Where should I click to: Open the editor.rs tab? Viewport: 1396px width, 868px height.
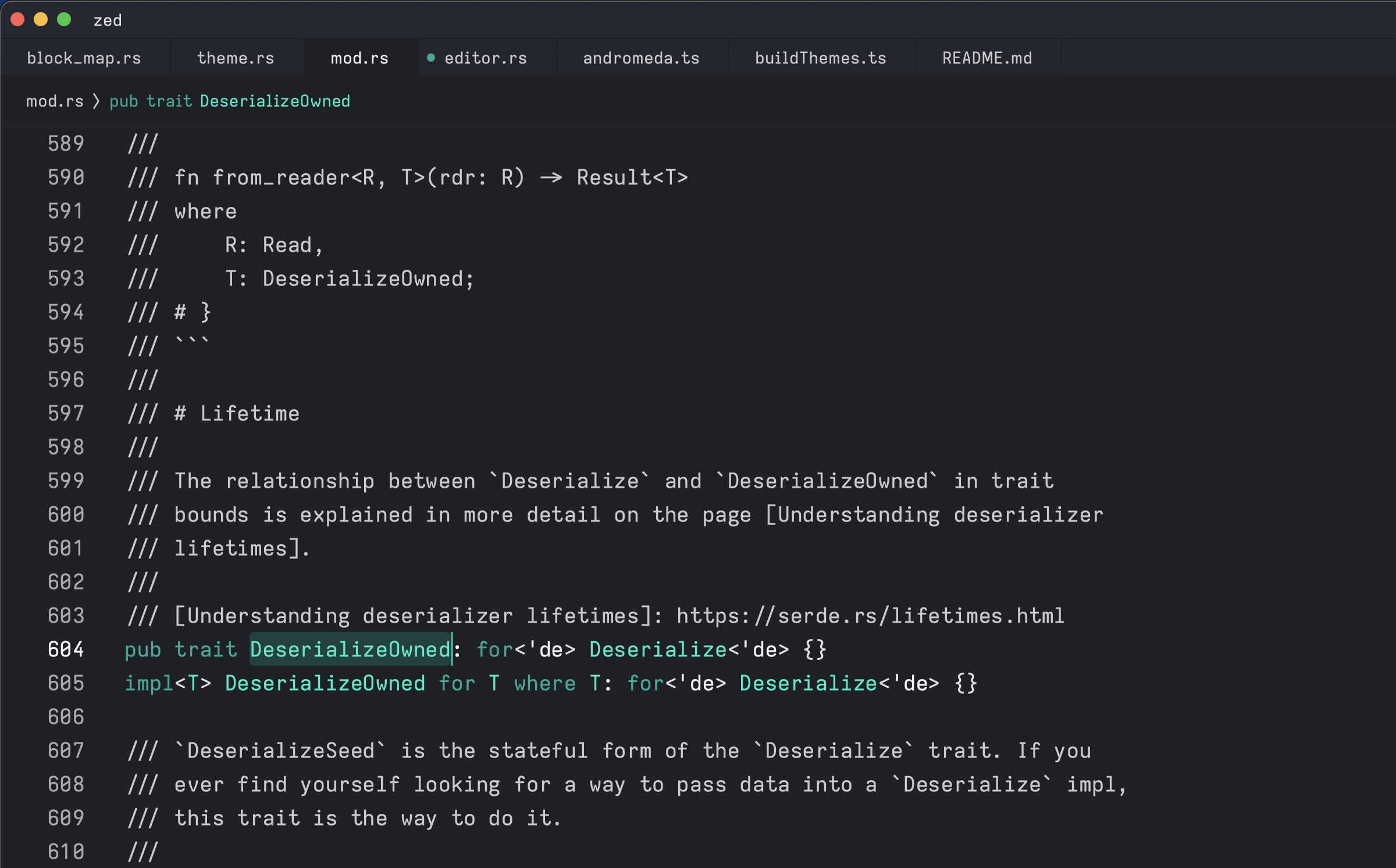[485, 58]
